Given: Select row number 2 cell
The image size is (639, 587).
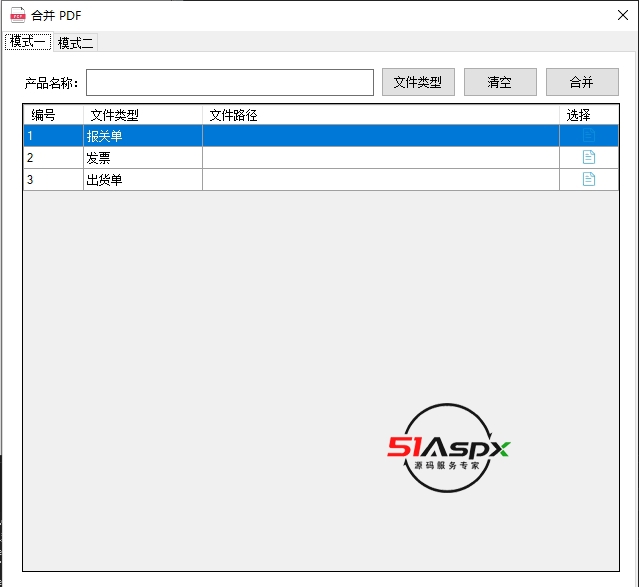Looking at the screenshot, I should 53,157.
